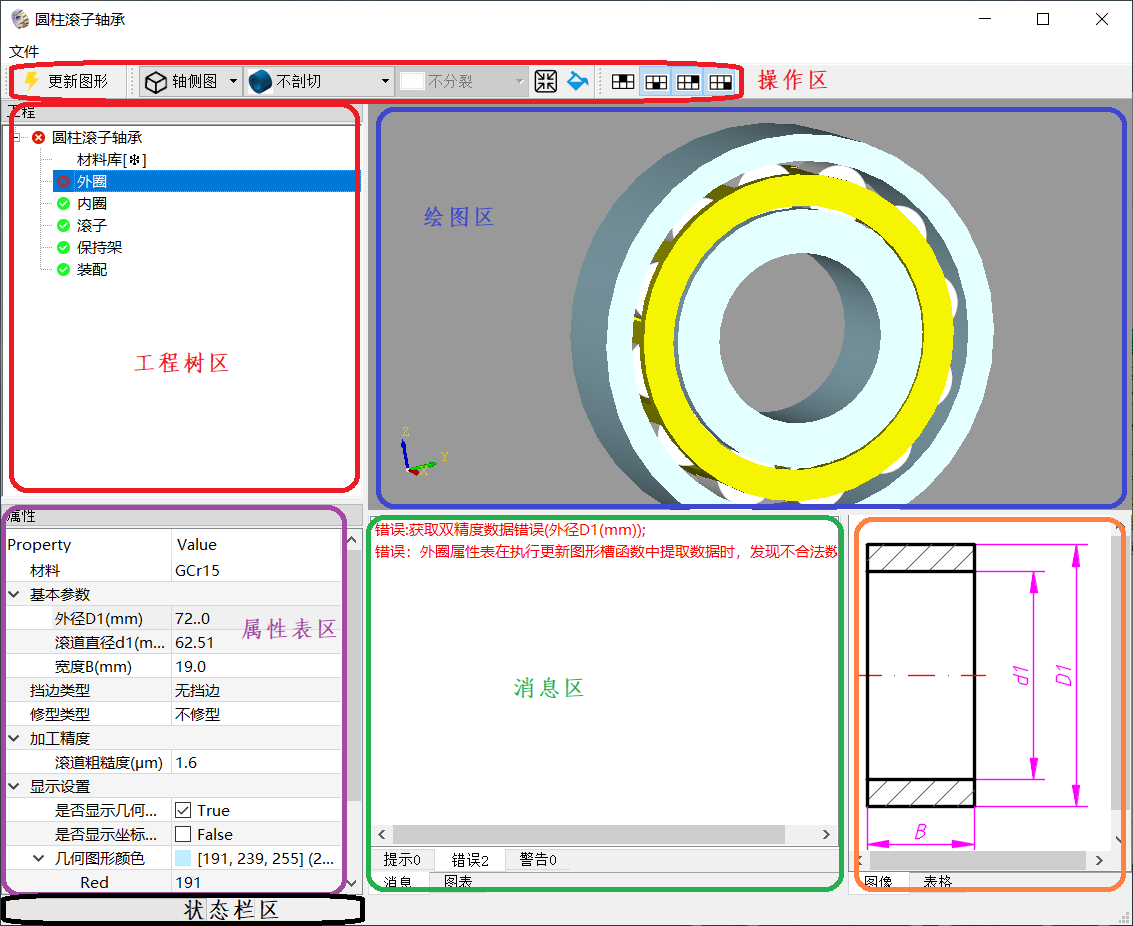Uncheck the 是否显示几何 True checkbox
The height and width of the screenshot is (926, 1133).
[x=183, y=811]
